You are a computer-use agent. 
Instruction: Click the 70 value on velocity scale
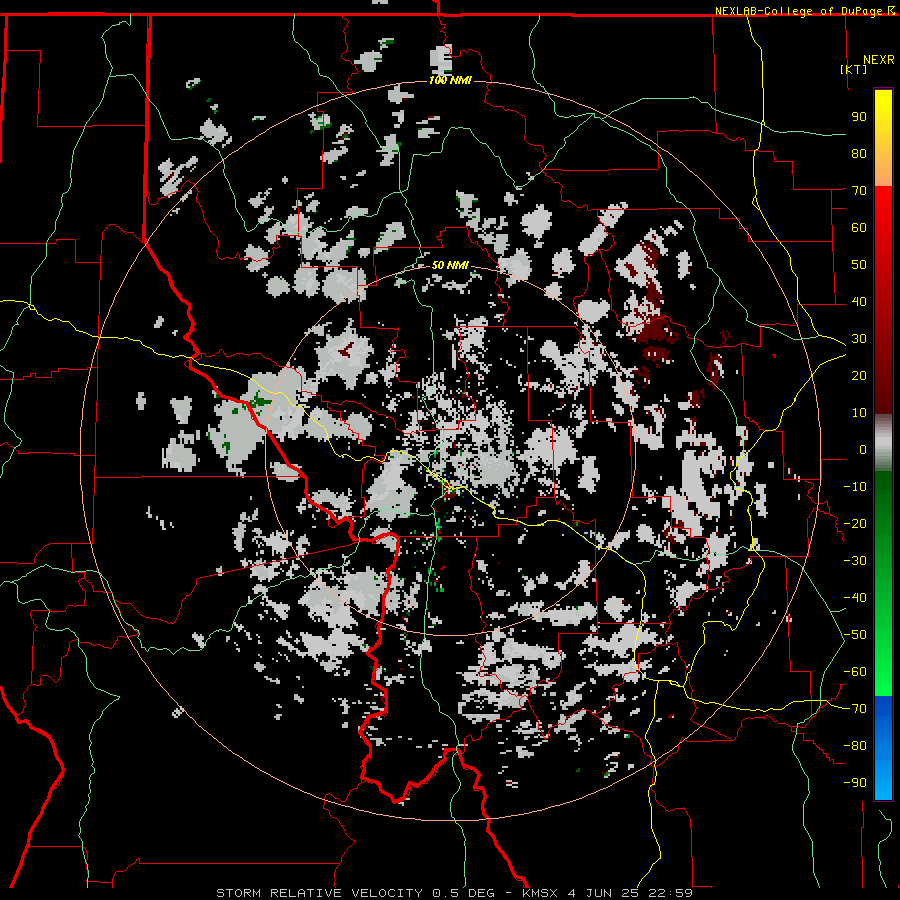(x=859, y=191)
